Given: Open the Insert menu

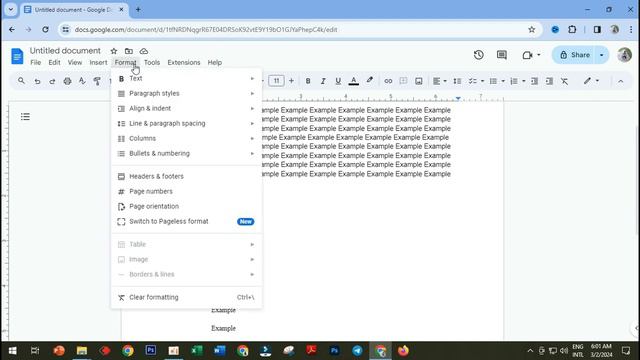Looking at the screenshot, I should [98, 62].
